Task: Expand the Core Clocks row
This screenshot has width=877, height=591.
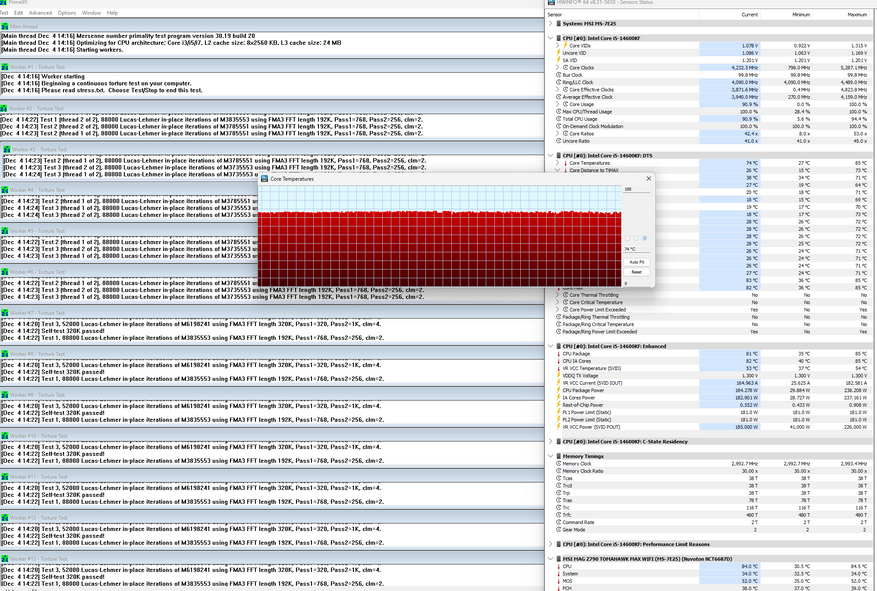Action: [x=558, y=67]
